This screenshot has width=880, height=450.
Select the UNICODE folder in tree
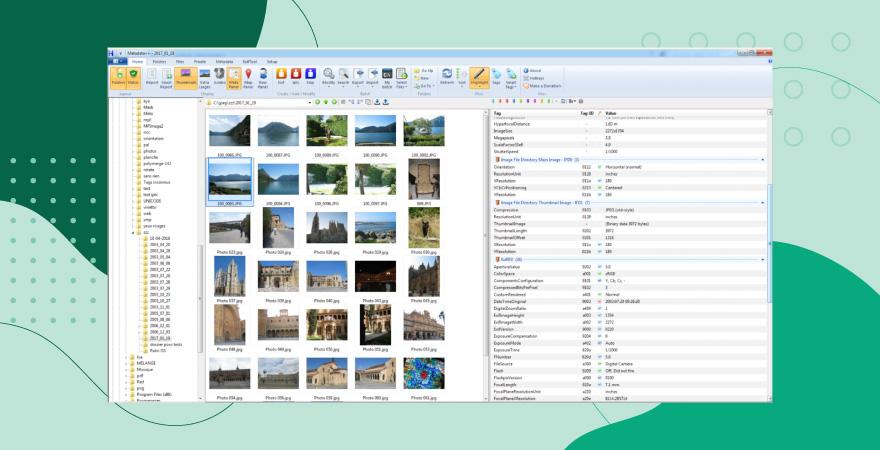[x=152, y=201]
